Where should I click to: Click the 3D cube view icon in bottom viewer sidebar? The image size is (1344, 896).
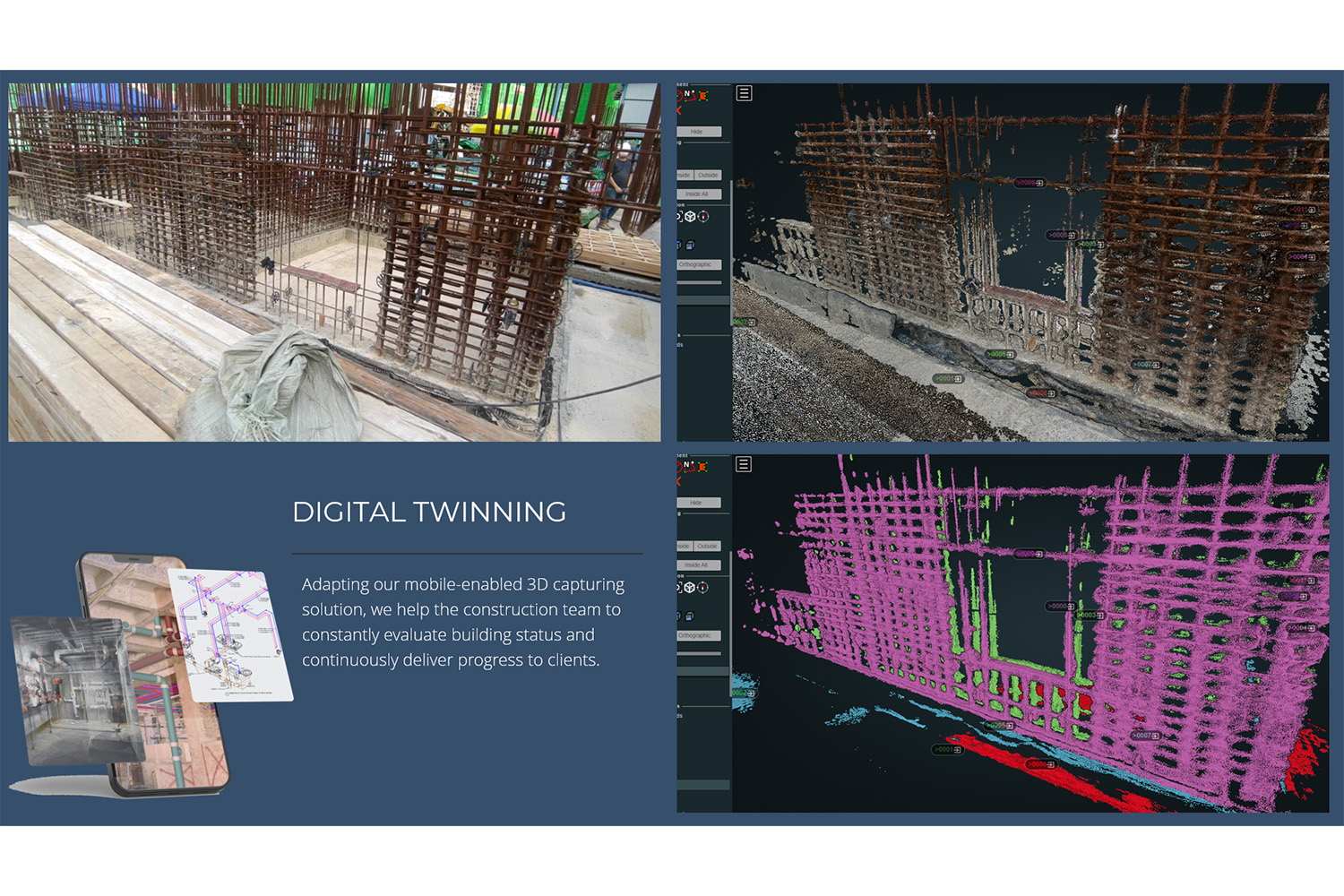pyautogui.click(x=690, y=588)
